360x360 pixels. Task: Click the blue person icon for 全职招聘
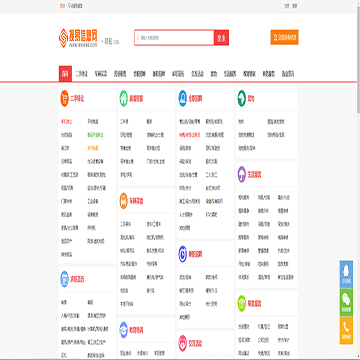[x=182, y=99]
